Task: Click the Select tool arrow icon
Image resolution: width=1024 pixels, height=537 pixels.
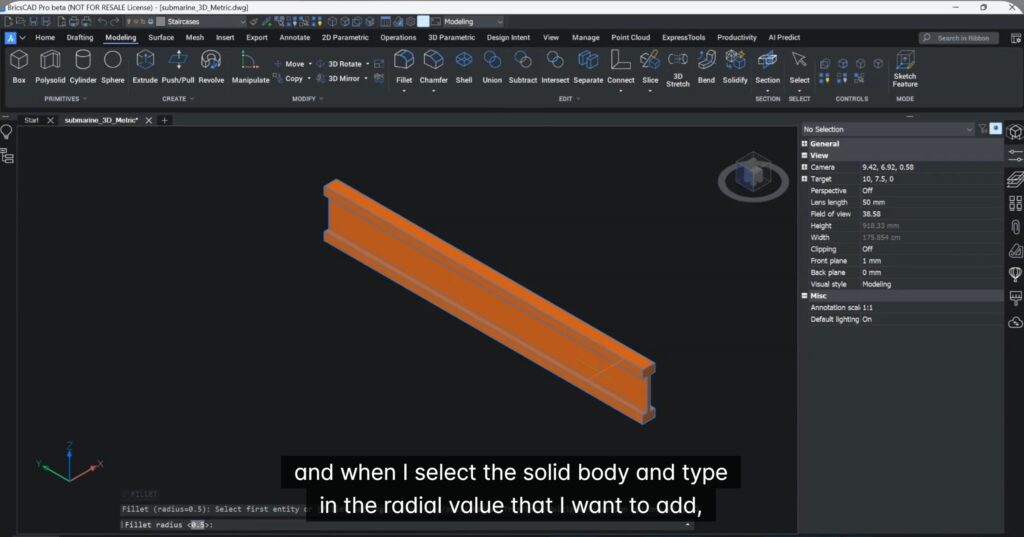Action: (x=799, y=60)
